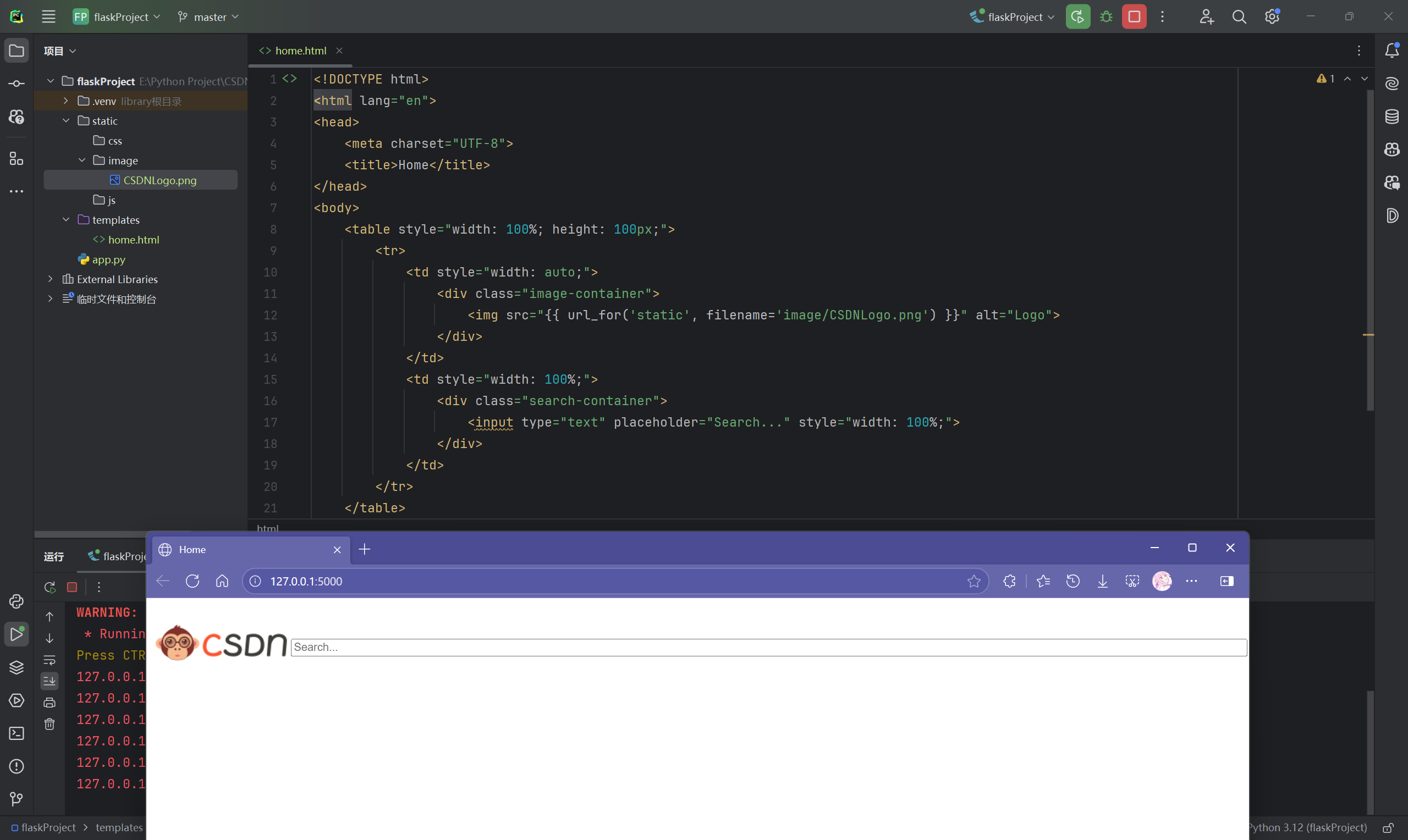This screenshot has height=840, width=1408.
Task: Open the Python Console tool window
Action: coord(16,601)
